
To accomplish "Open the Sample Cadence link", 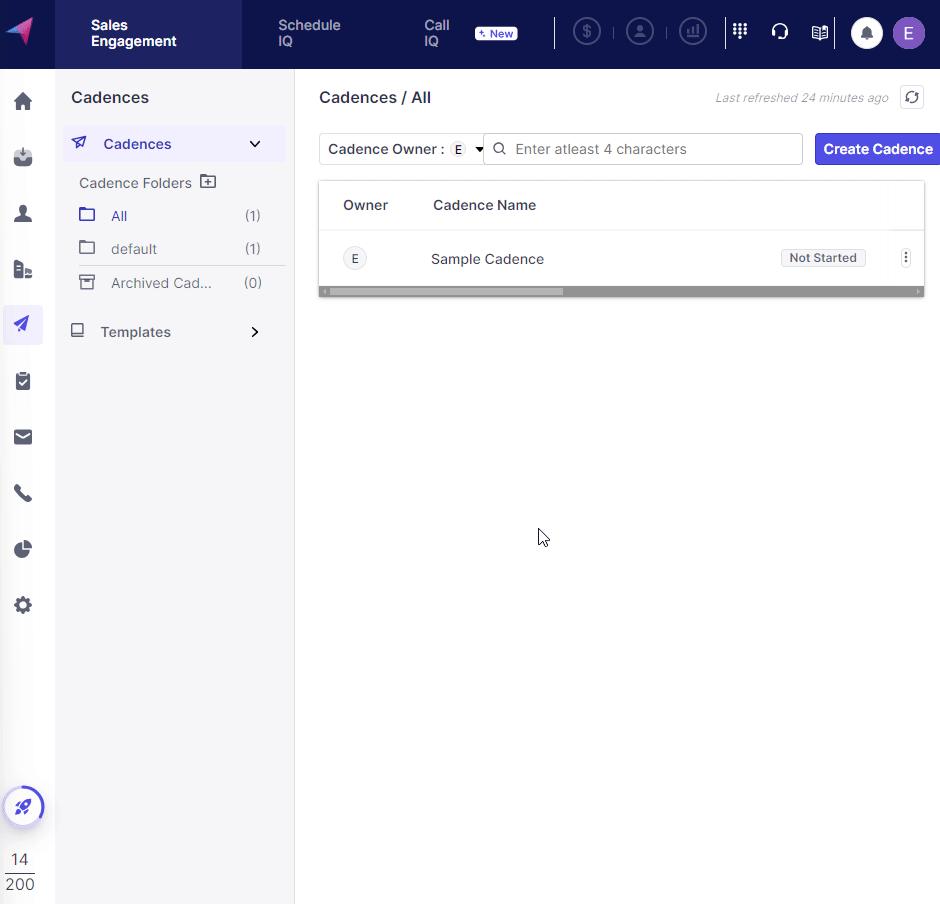I will 487,259.
